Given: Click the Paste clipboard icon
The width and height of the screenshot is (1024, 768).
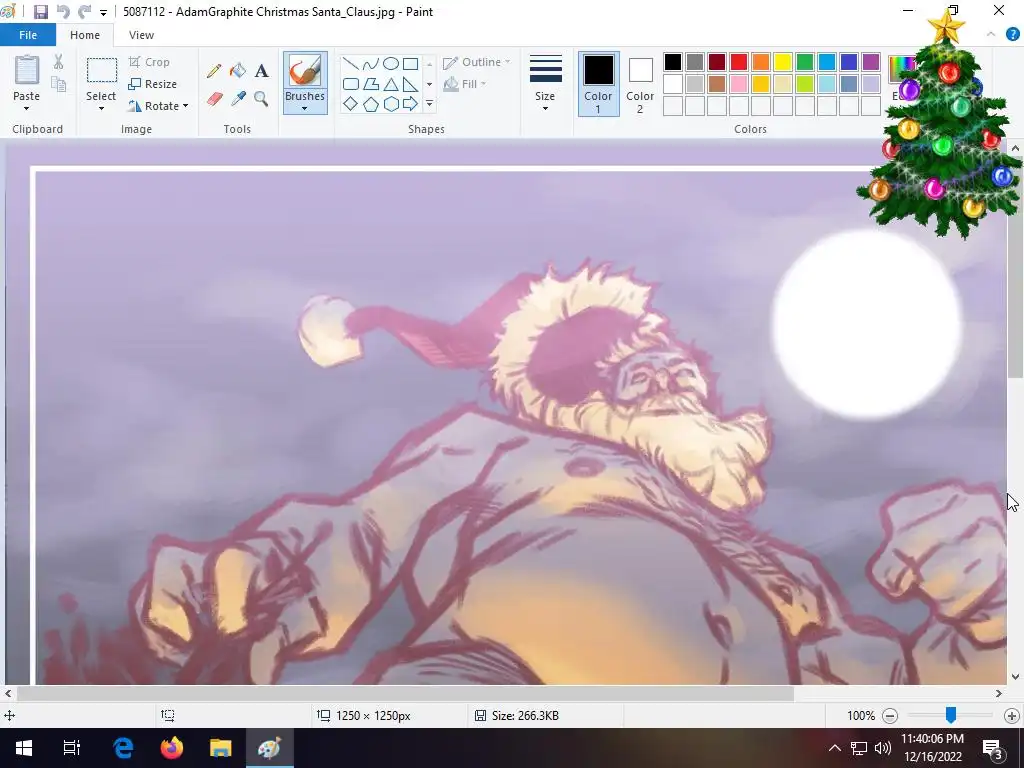Looking at the screenshot, I should (27, 69).
